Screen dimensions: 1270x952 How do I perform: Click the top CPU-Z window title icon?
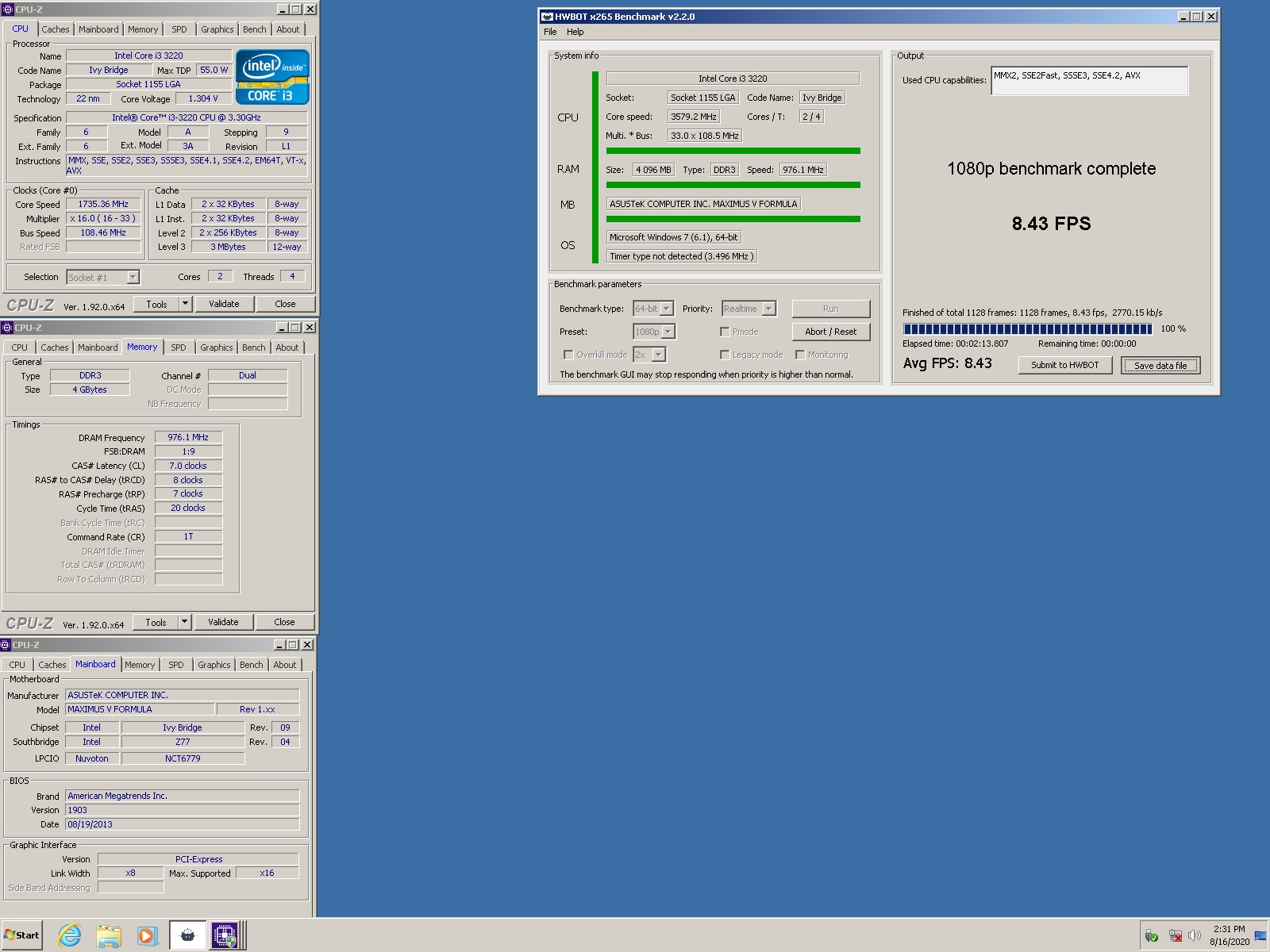click(x=8, y=10)
